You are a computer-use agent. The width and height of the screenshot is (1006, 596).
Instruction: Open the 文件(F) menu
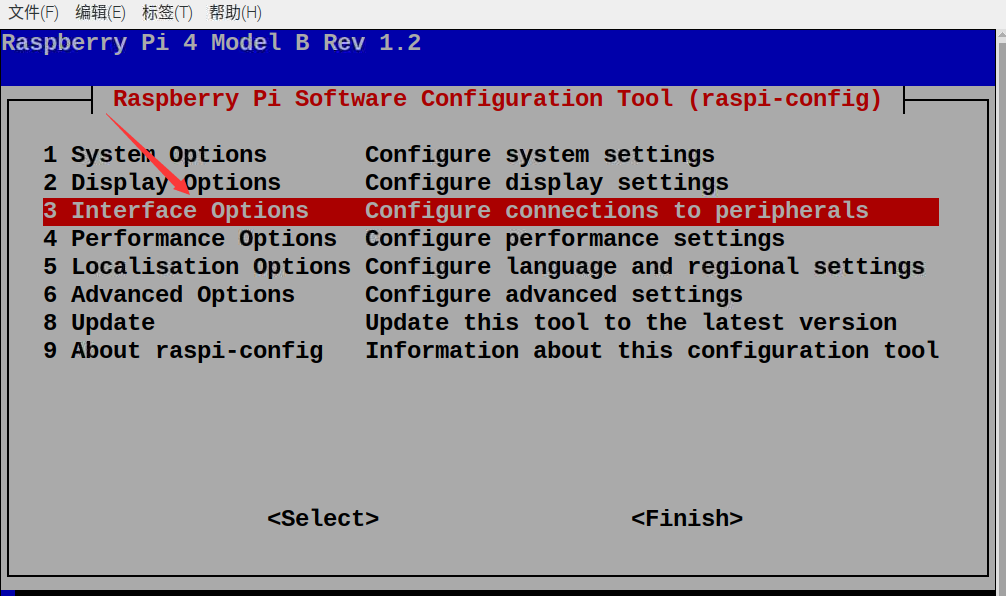(x=33, y=12)
